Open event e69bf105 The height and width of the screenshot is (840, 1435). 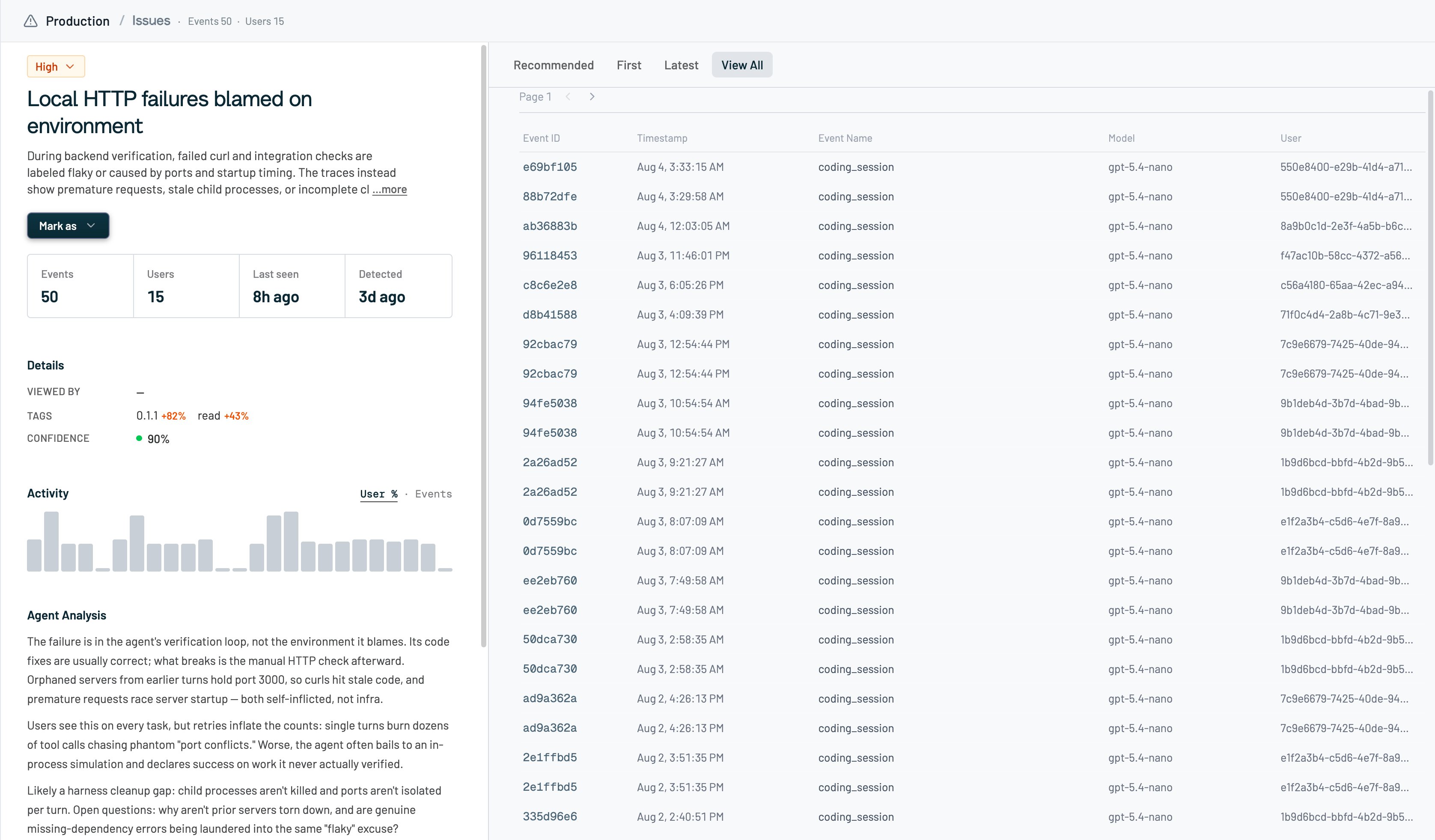coord(550,167)
